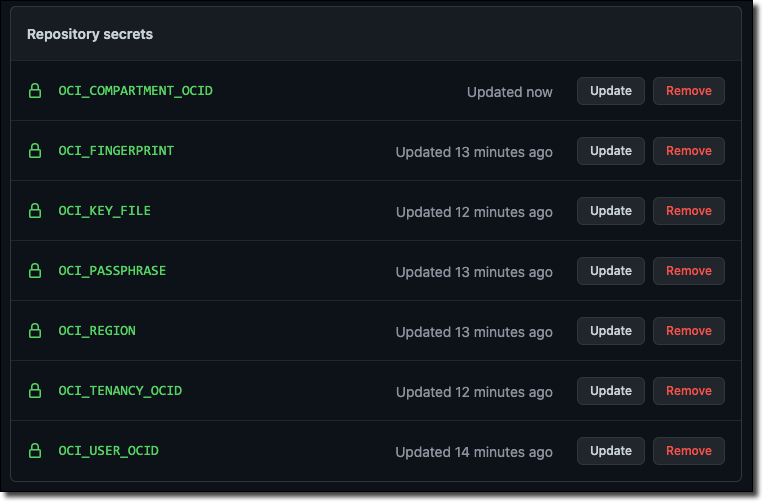Remove the OCI_PASSPHRASE secret
The width and height of the screenshot is (763, 502).
pyautogui.click(x=688, y=271)
